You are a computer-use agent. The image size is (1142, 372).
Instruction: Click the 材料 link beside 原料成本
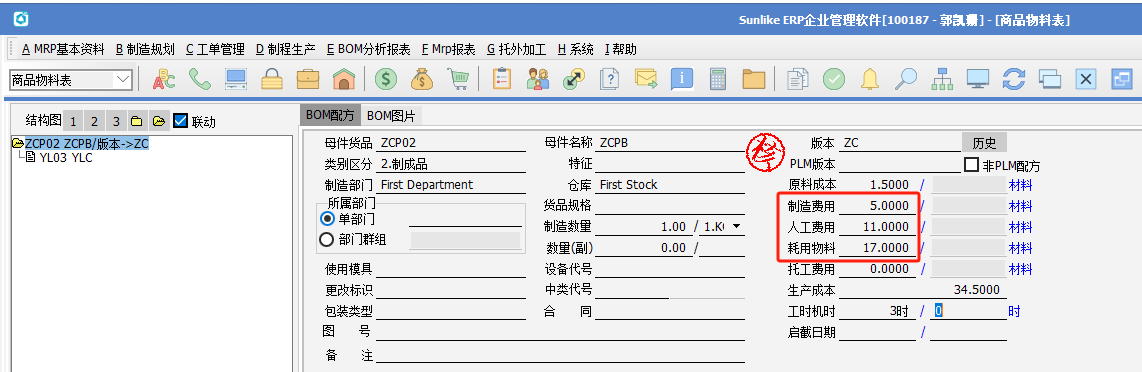tap(1020, 185)
